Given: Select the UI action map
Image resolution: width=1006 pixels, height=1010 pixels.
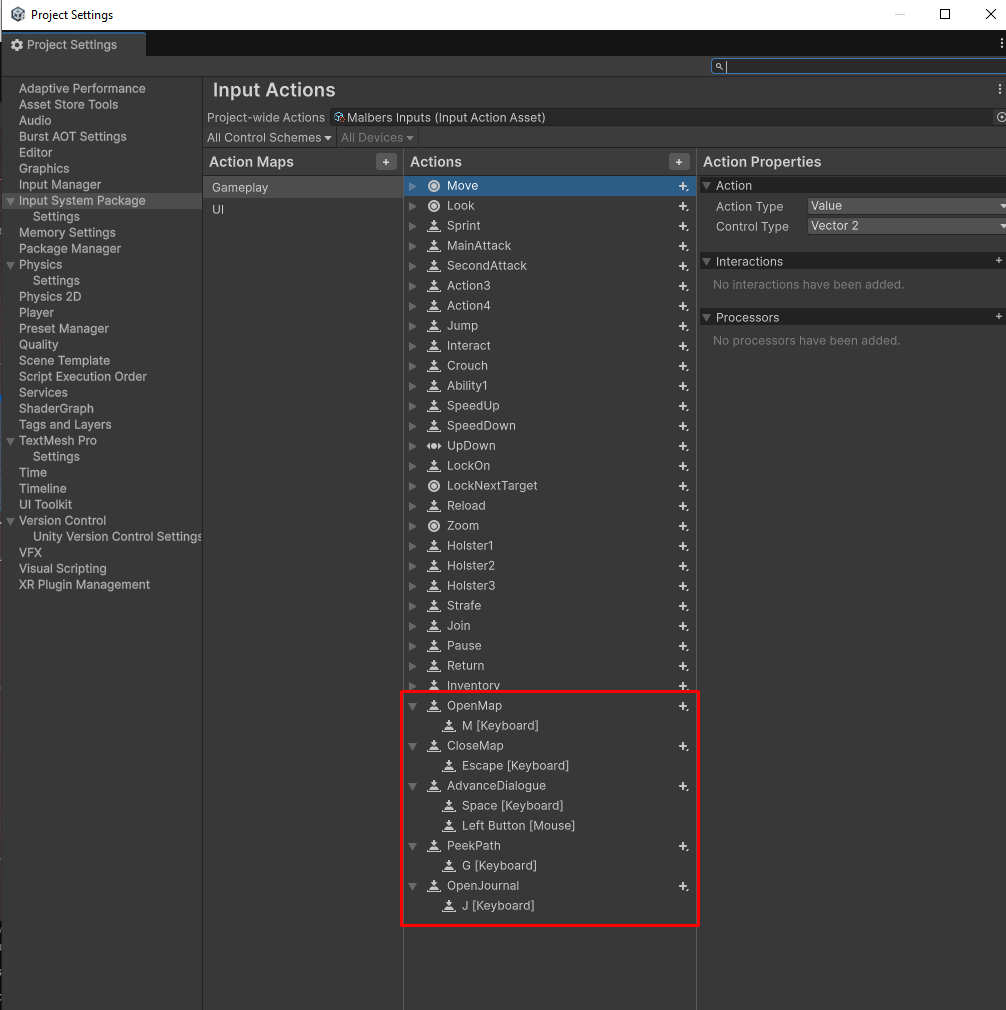Looking at the screenshot, I should click(218, 210).
